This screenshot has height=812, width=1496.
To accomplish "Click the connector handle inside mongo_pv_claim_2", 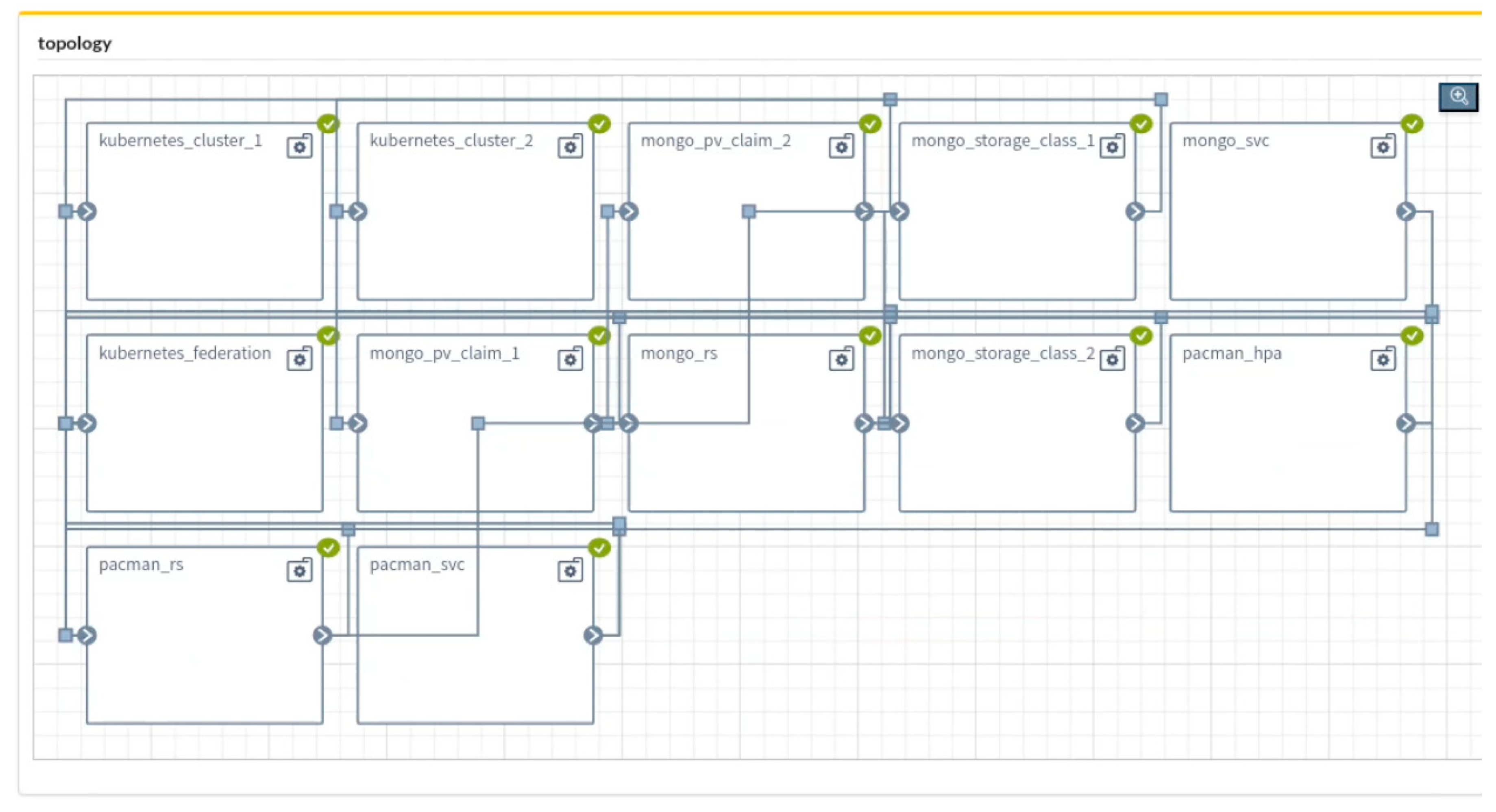I will [749, 211].
